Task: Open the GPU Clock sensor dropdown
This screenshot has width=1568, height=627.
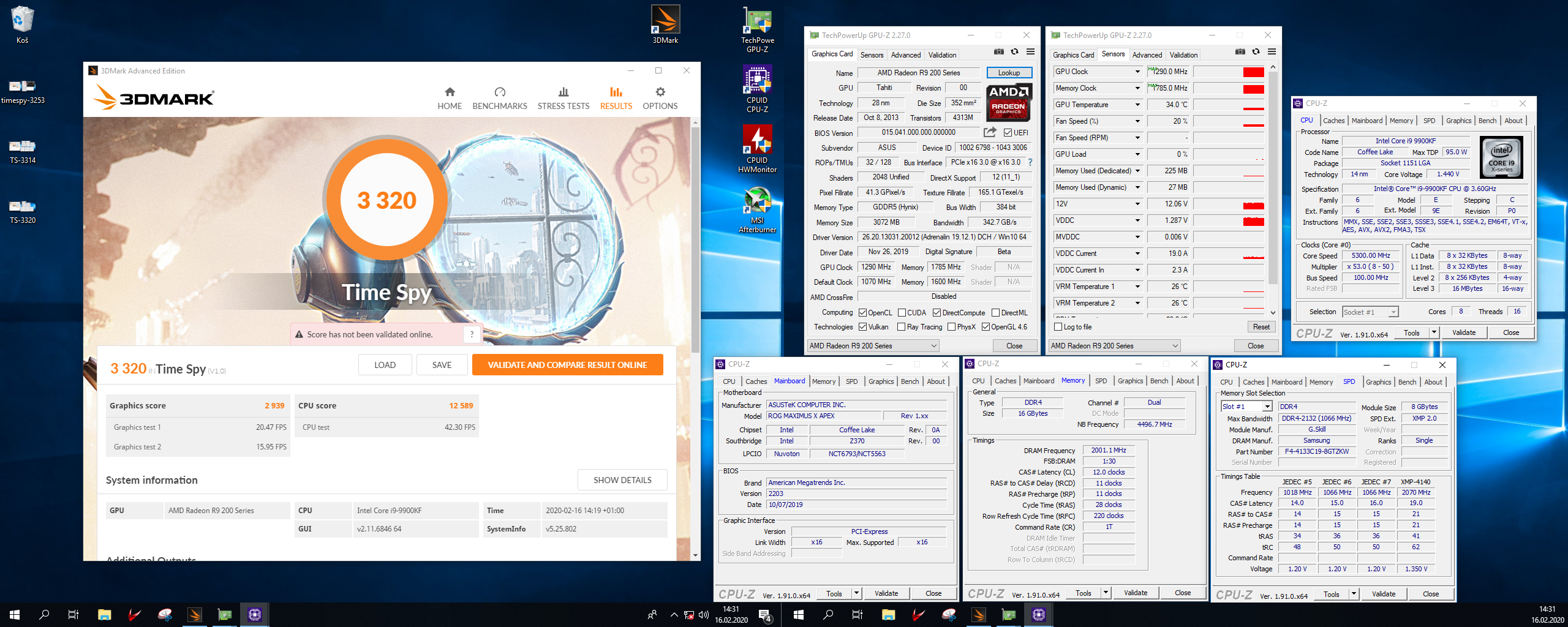Action: (1137, 72)
